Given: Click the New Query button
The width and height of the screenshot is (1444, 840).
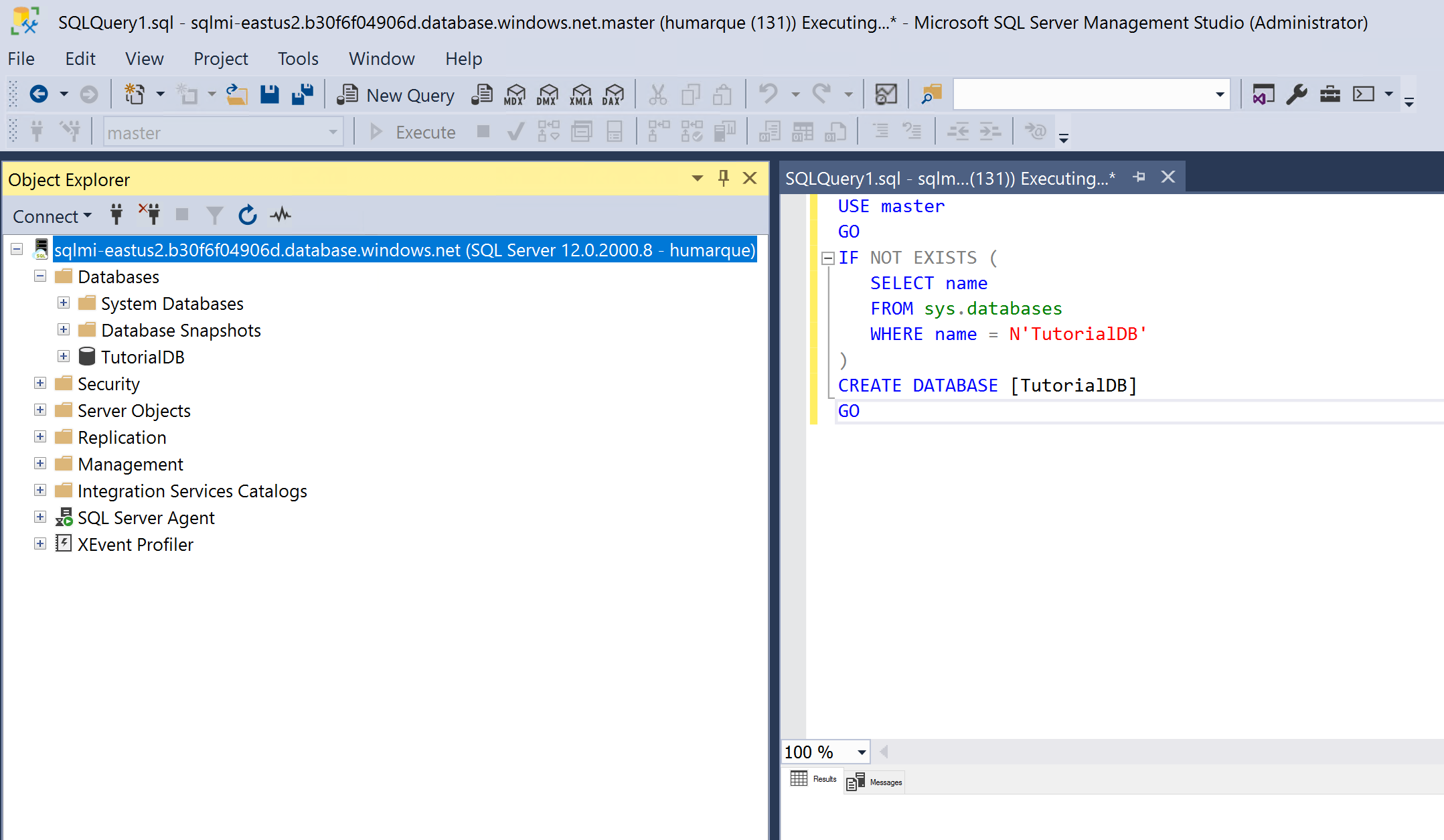Looking at the screenshot, I should click(x=395, y=95).
